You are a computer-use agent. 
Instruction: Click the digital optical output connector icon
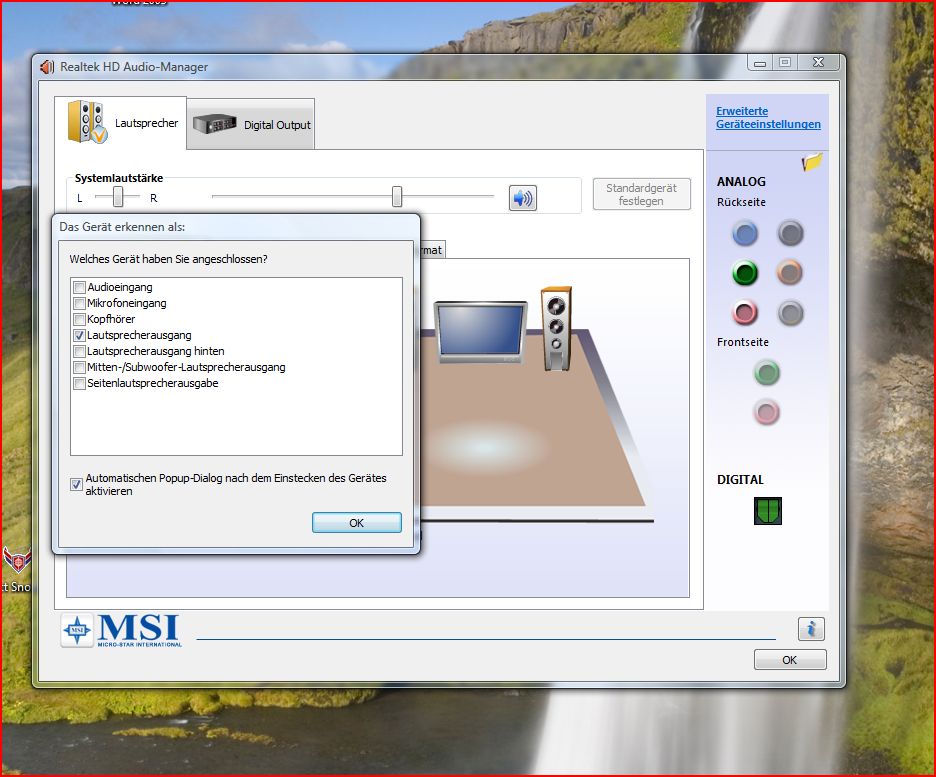coord(768,511)
